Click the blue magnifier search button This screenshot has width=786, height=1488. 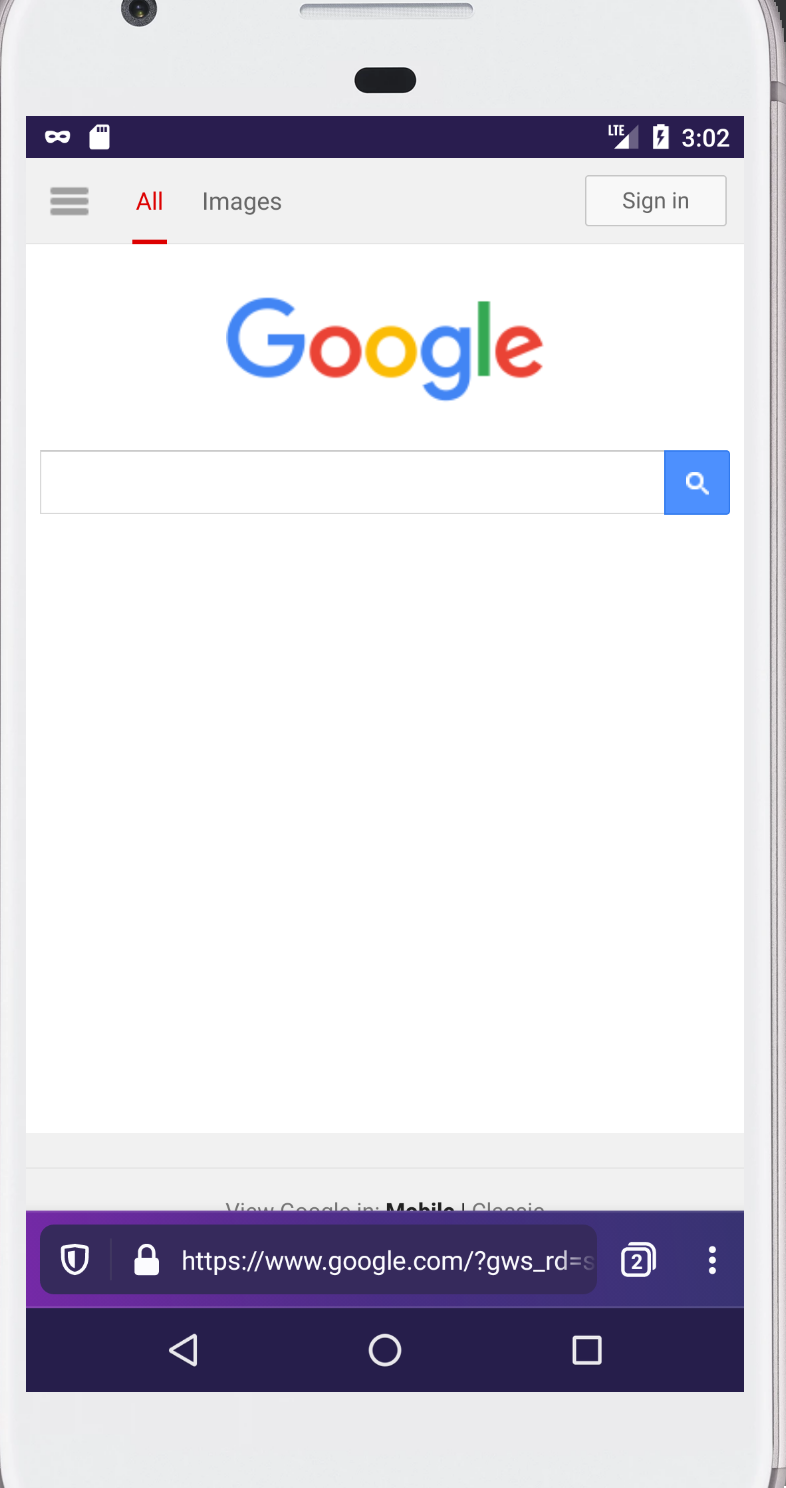click(697, 483)
